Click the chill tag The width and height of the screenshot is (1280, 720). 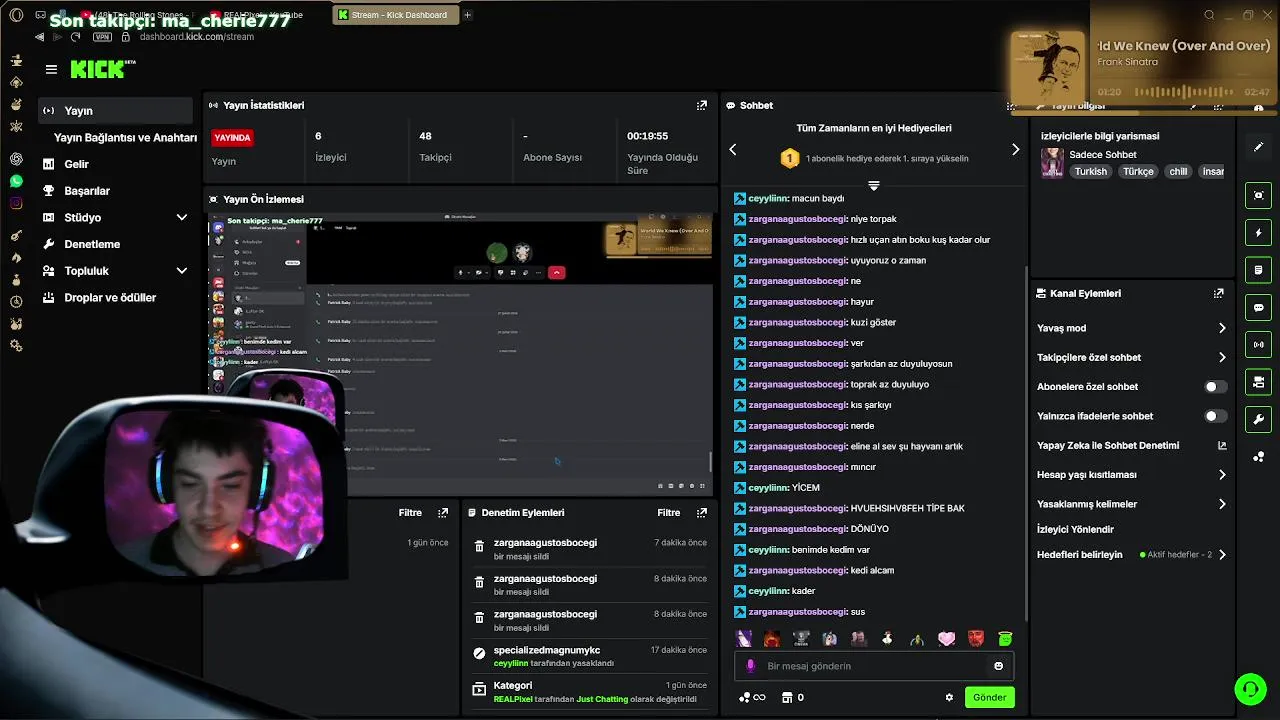pos(1178,171)
